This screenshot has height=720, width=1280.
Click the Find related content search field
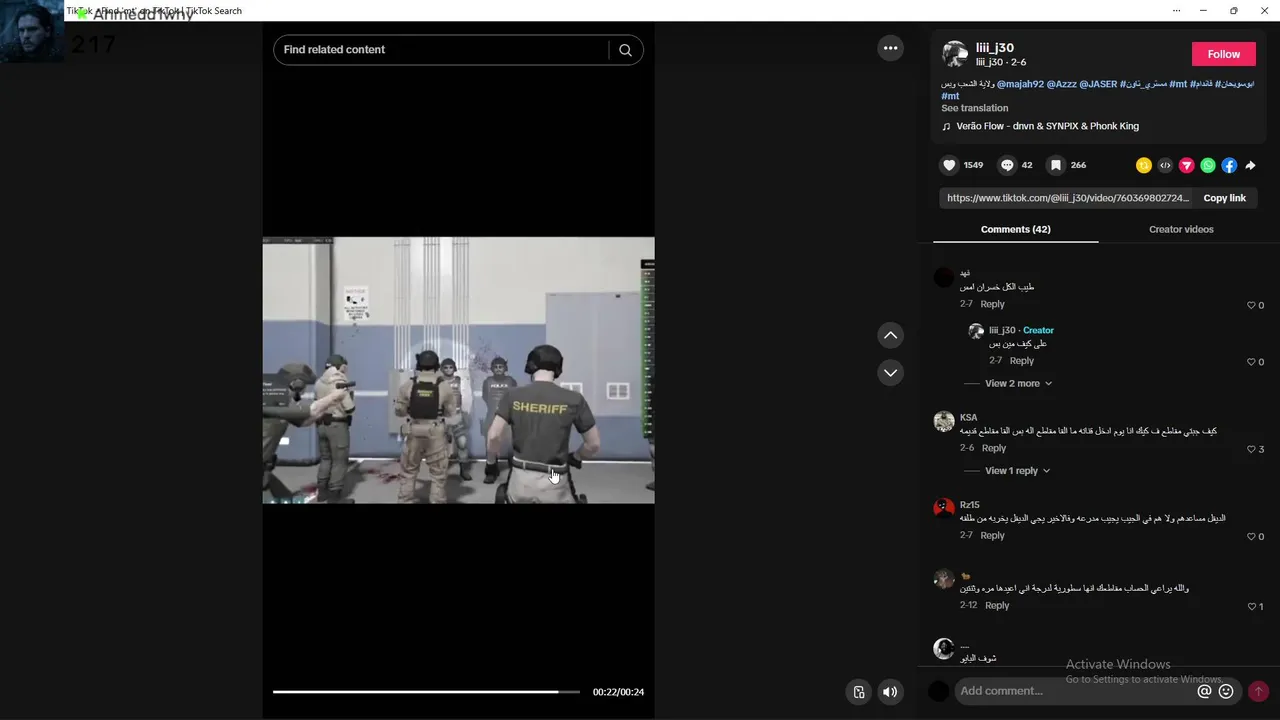coord(440,50)
